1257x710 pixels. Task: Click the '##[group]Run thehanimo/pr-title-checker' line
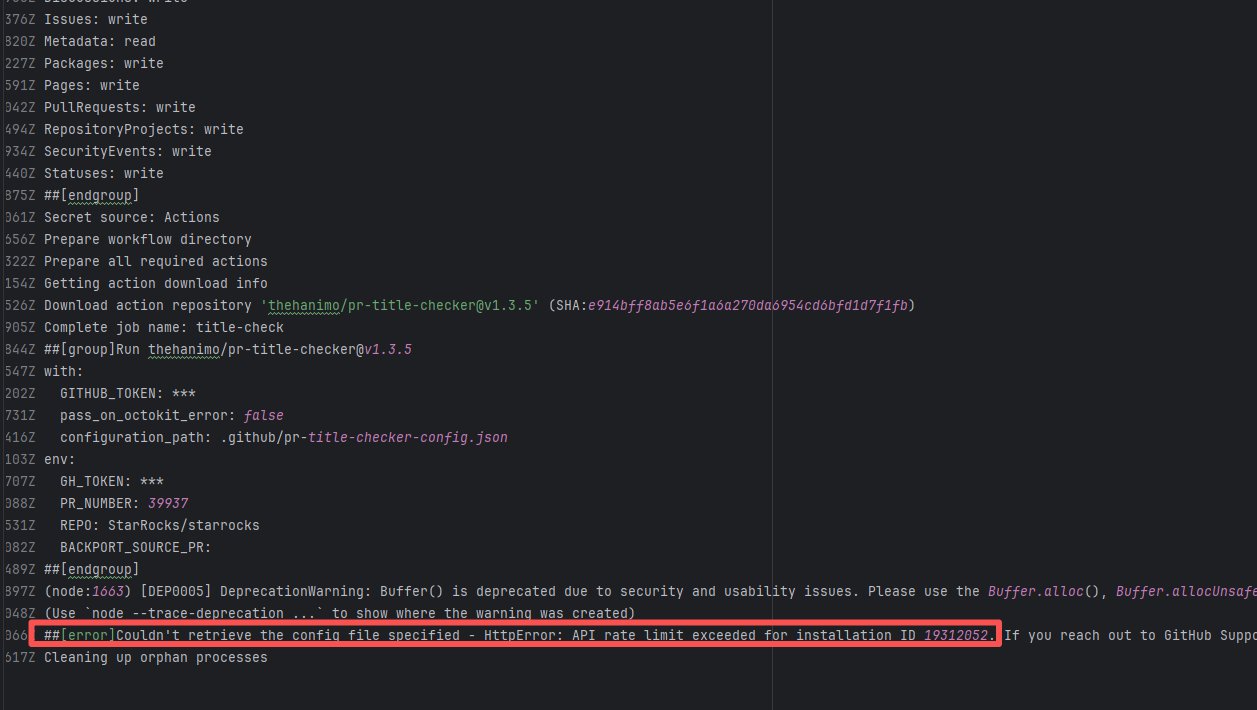point(228,350)
